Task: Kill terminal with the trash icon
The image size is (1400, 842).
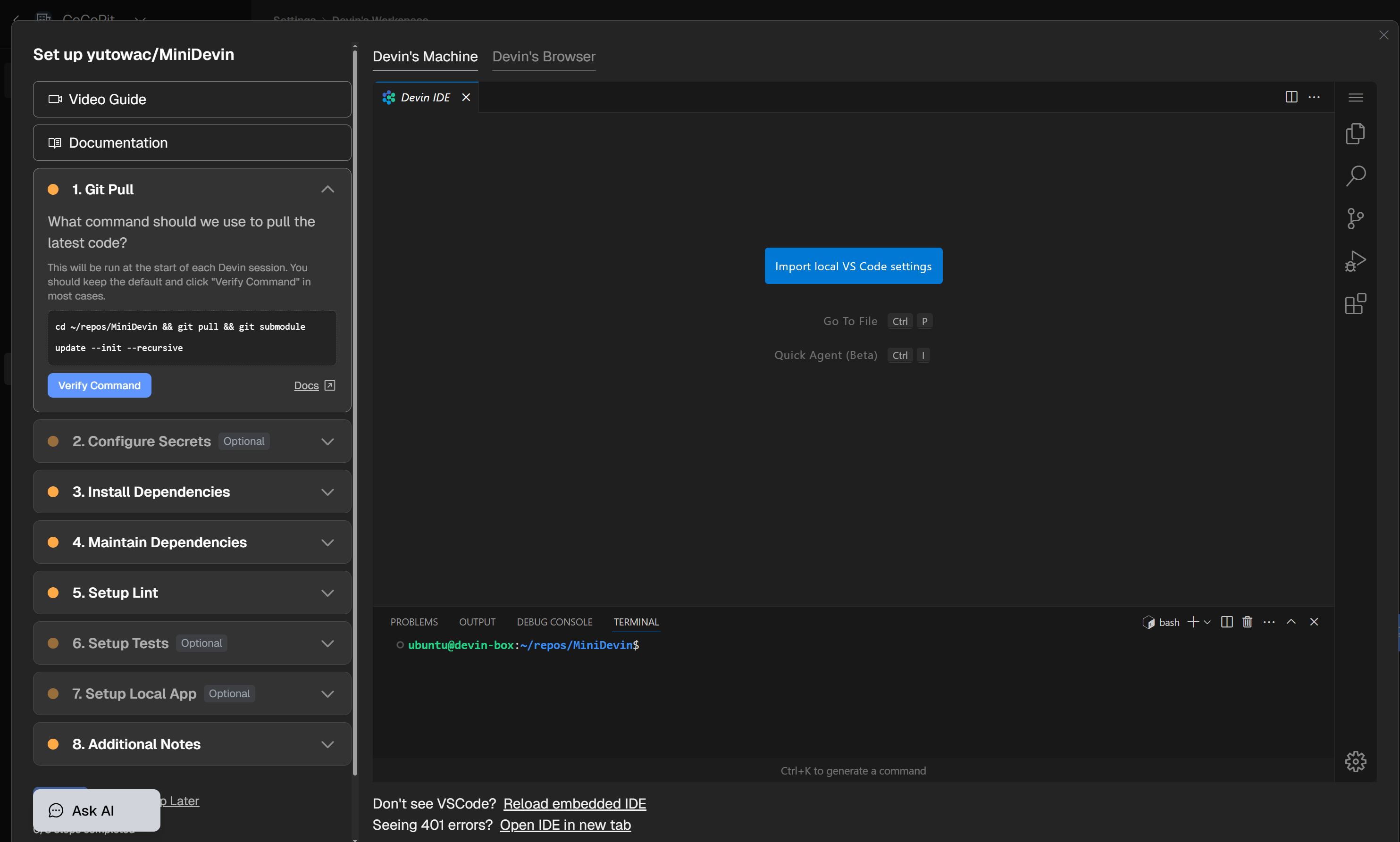Action: [x=1247, y=622]
